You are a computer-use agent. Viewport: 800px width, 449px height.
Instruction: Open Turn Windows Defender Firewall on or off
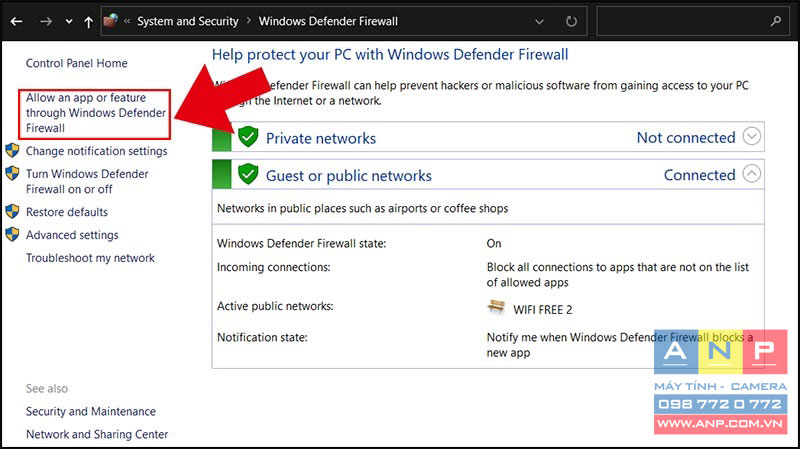click(x=87, y=182)
